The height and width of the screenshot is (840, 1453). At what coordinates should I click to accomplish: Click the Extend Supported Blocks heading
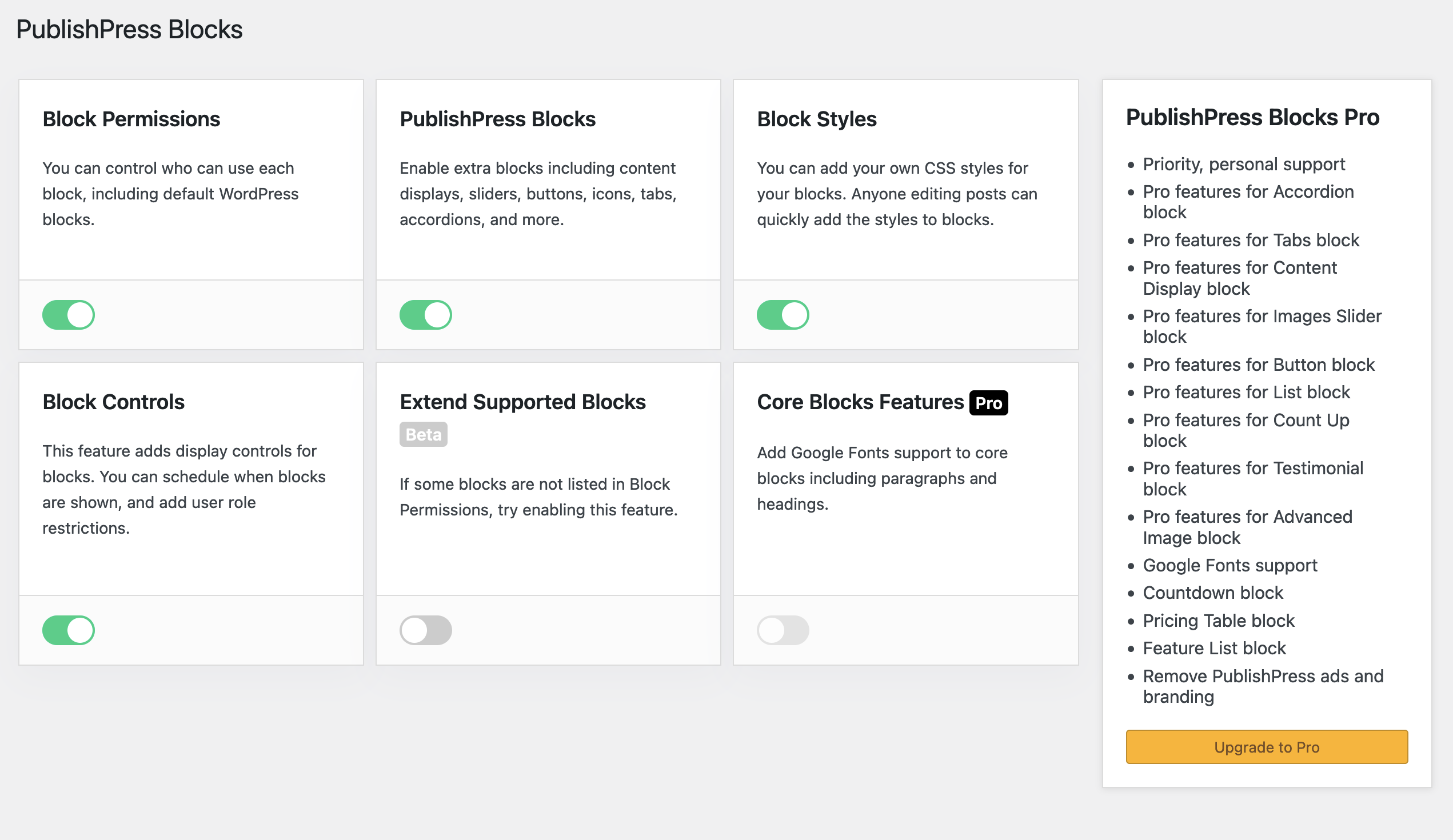(x=522, y=402)
